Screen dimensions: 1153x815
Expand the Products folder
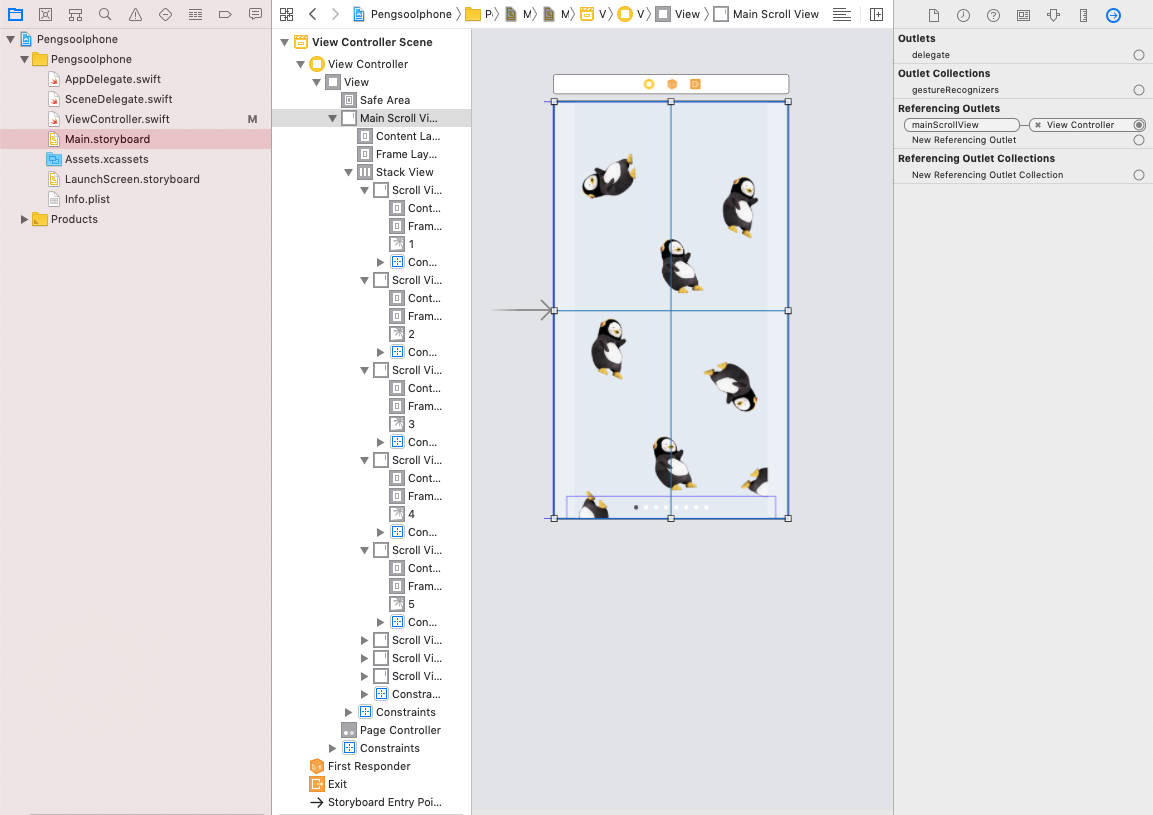point(24,219)
